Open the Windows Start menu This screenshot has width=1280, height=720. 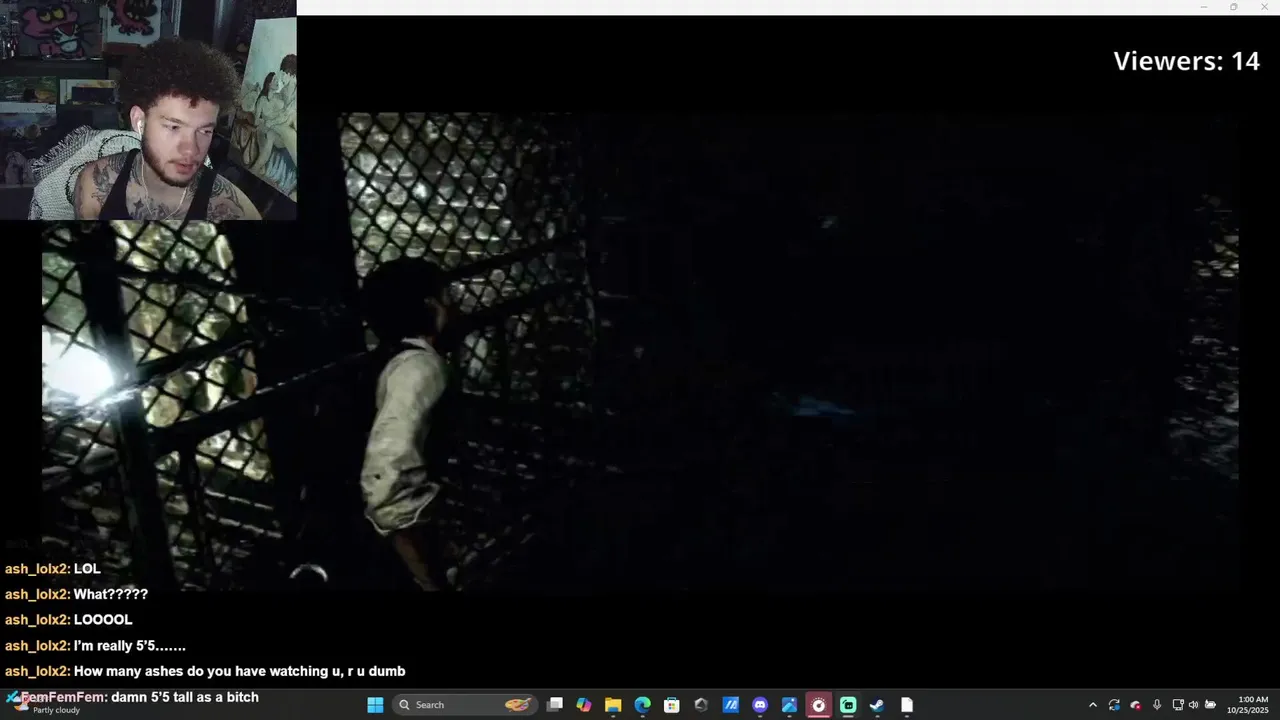[375, 705]
